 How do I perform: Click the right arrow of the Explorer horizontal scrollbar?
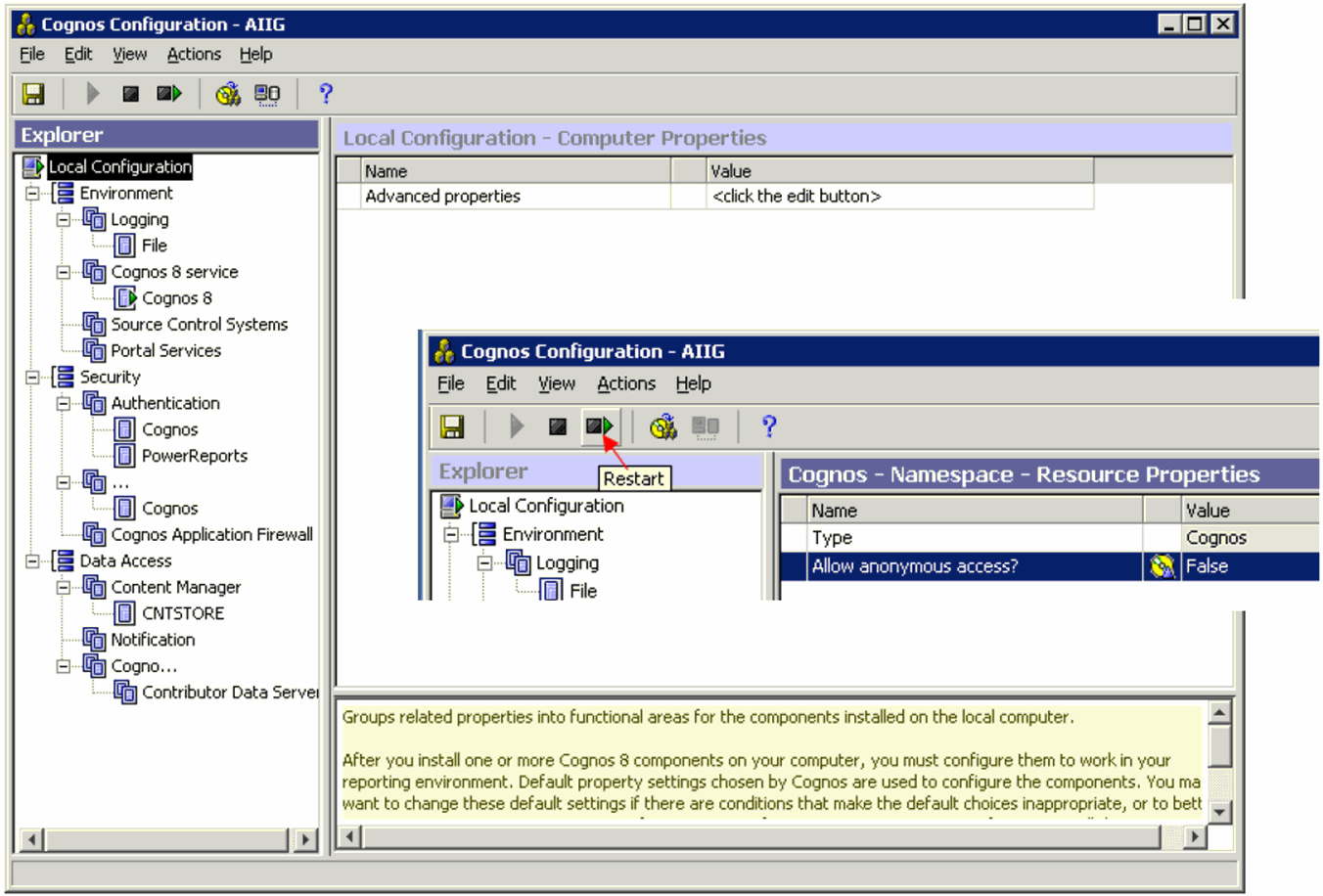(x=305, y=839)
